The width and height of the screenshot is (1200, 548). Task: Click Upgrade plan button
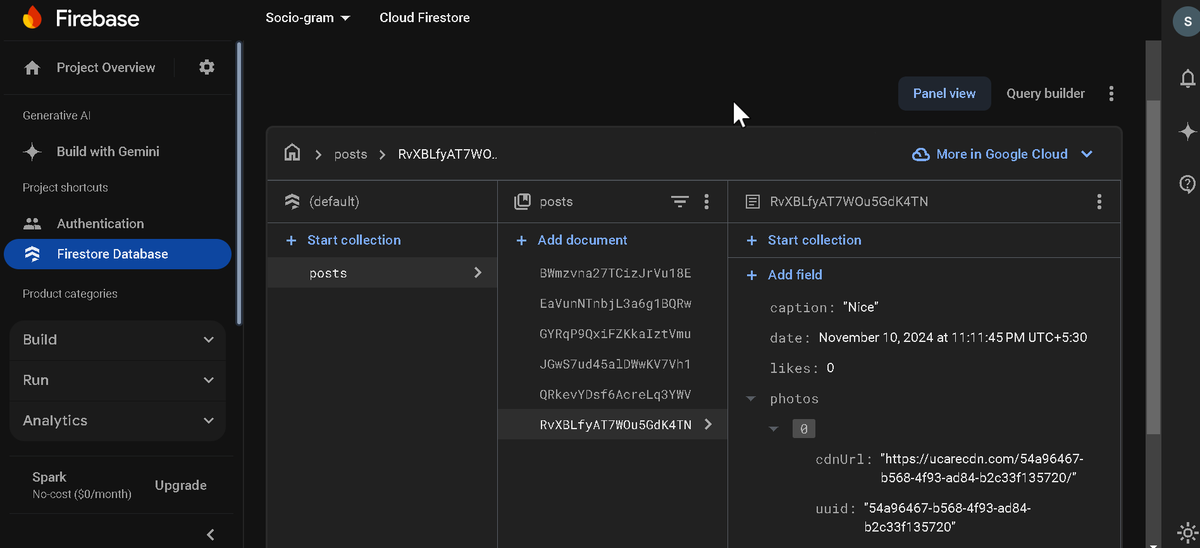[181, 485]
